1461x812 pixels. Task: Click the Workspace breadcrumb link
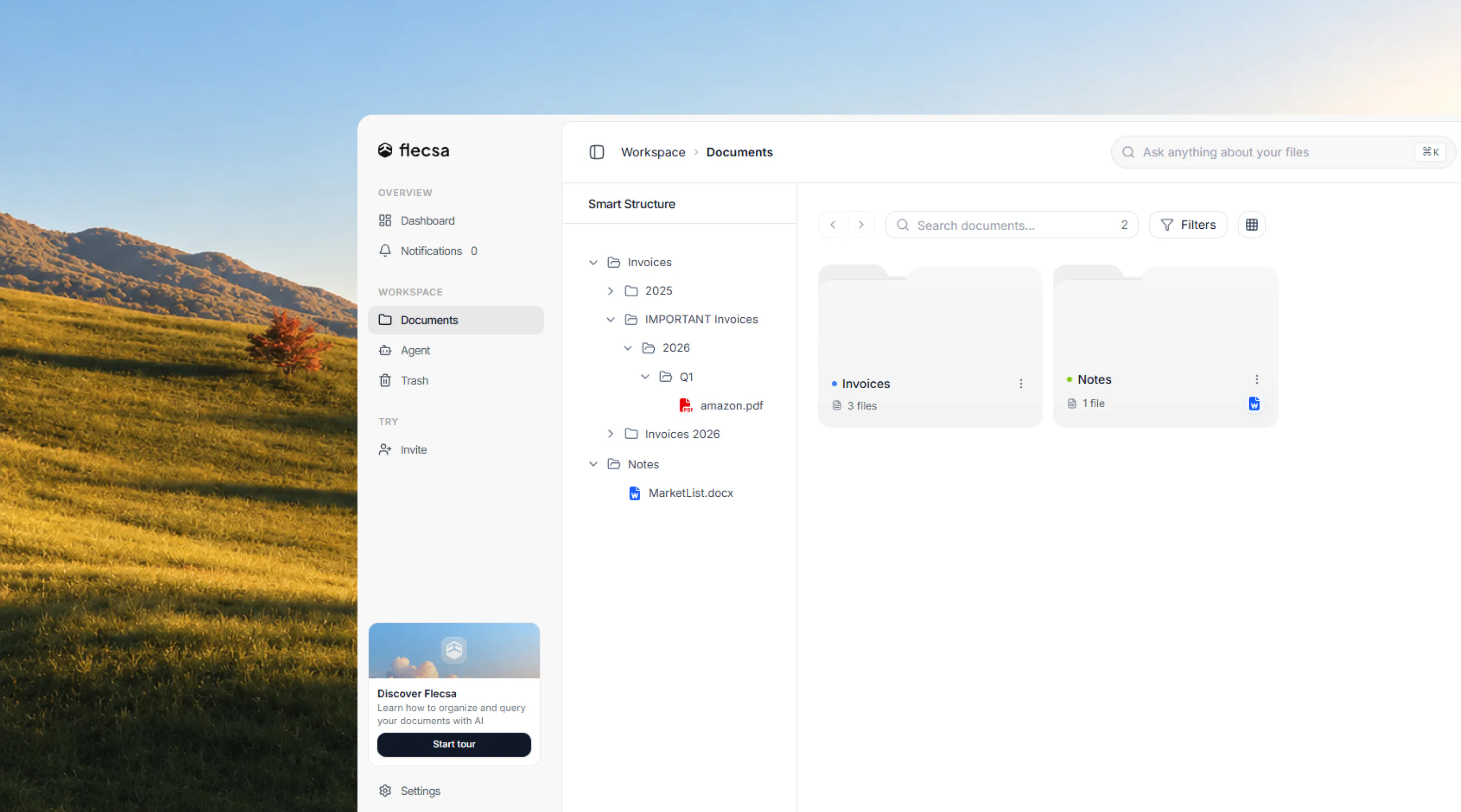click(653, 152)
